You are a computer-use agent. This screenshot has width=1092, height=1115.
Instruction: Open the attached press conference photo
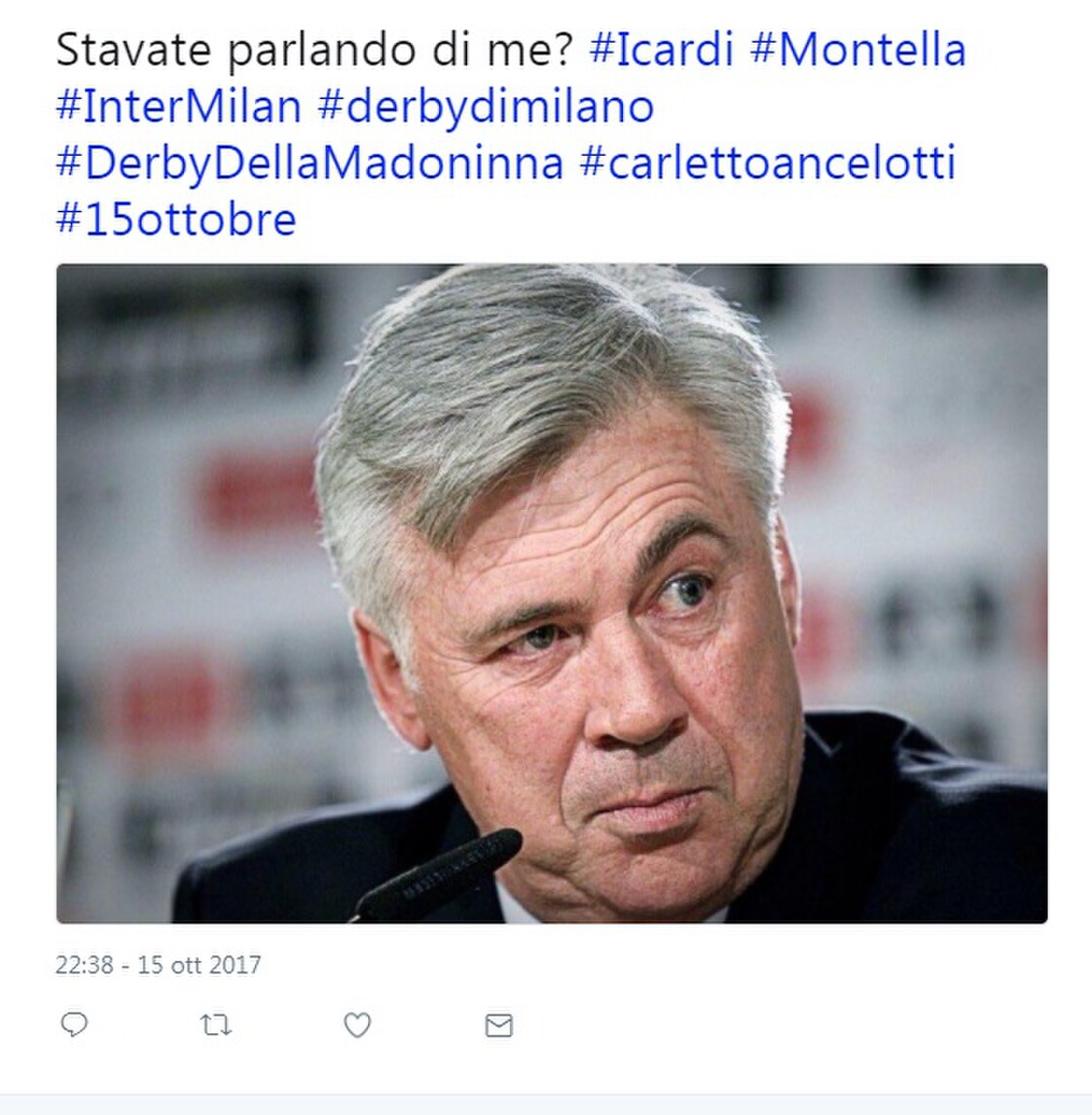[x=552, y=593]
